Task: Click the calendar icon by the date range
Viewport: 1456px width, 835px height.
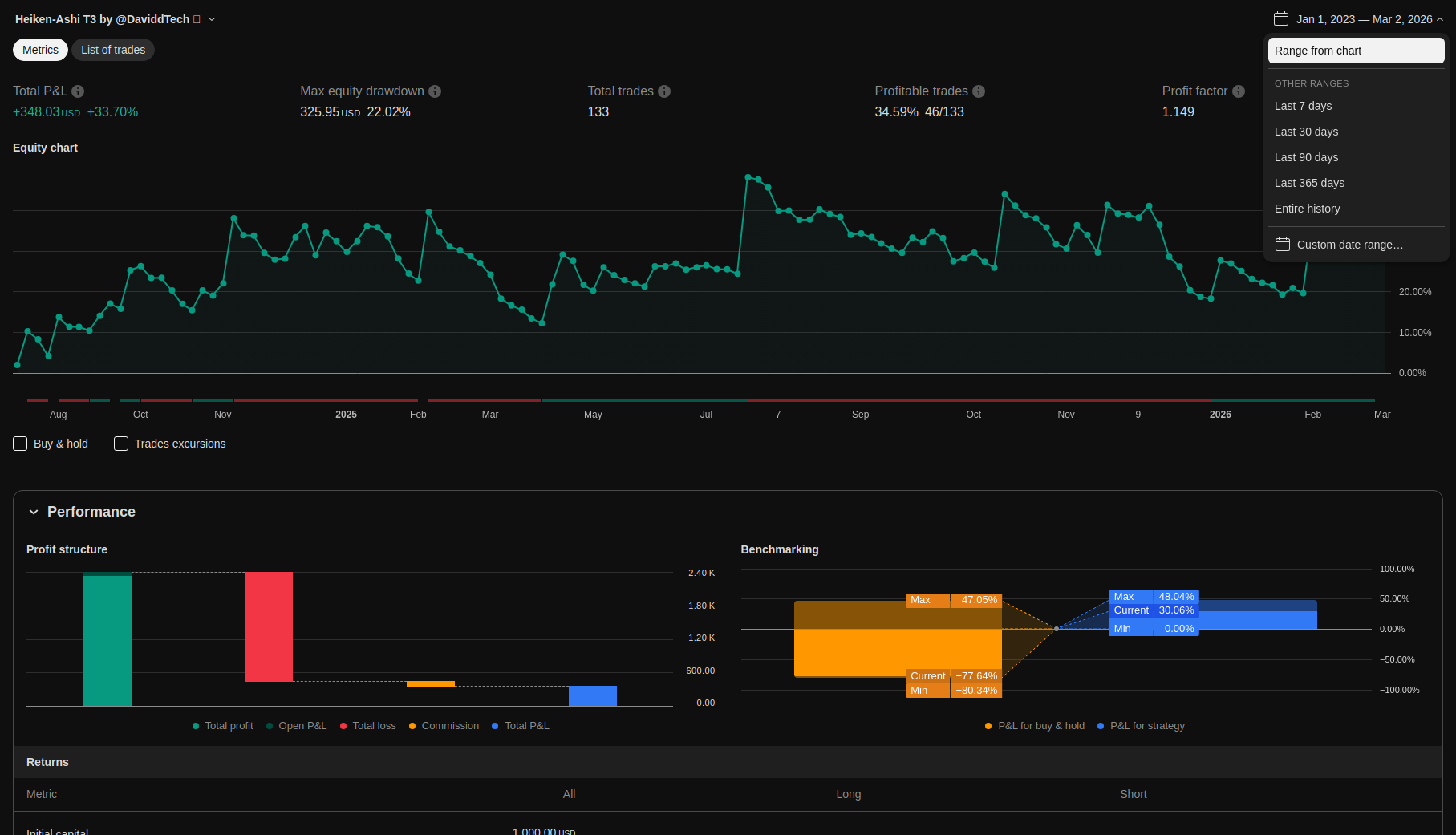Action: click(x=1281, y=19)
